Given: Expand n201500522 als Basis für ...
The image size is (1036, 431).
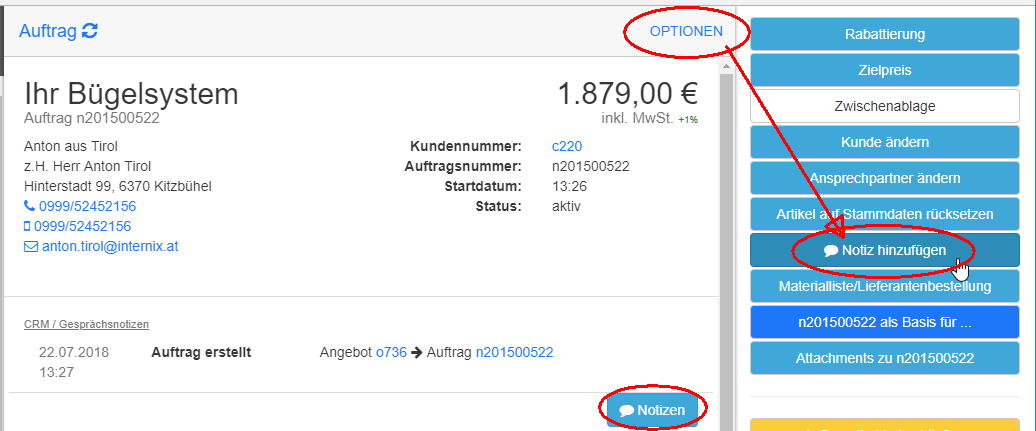Looking at the screenshot, I should tap(885, 323).
